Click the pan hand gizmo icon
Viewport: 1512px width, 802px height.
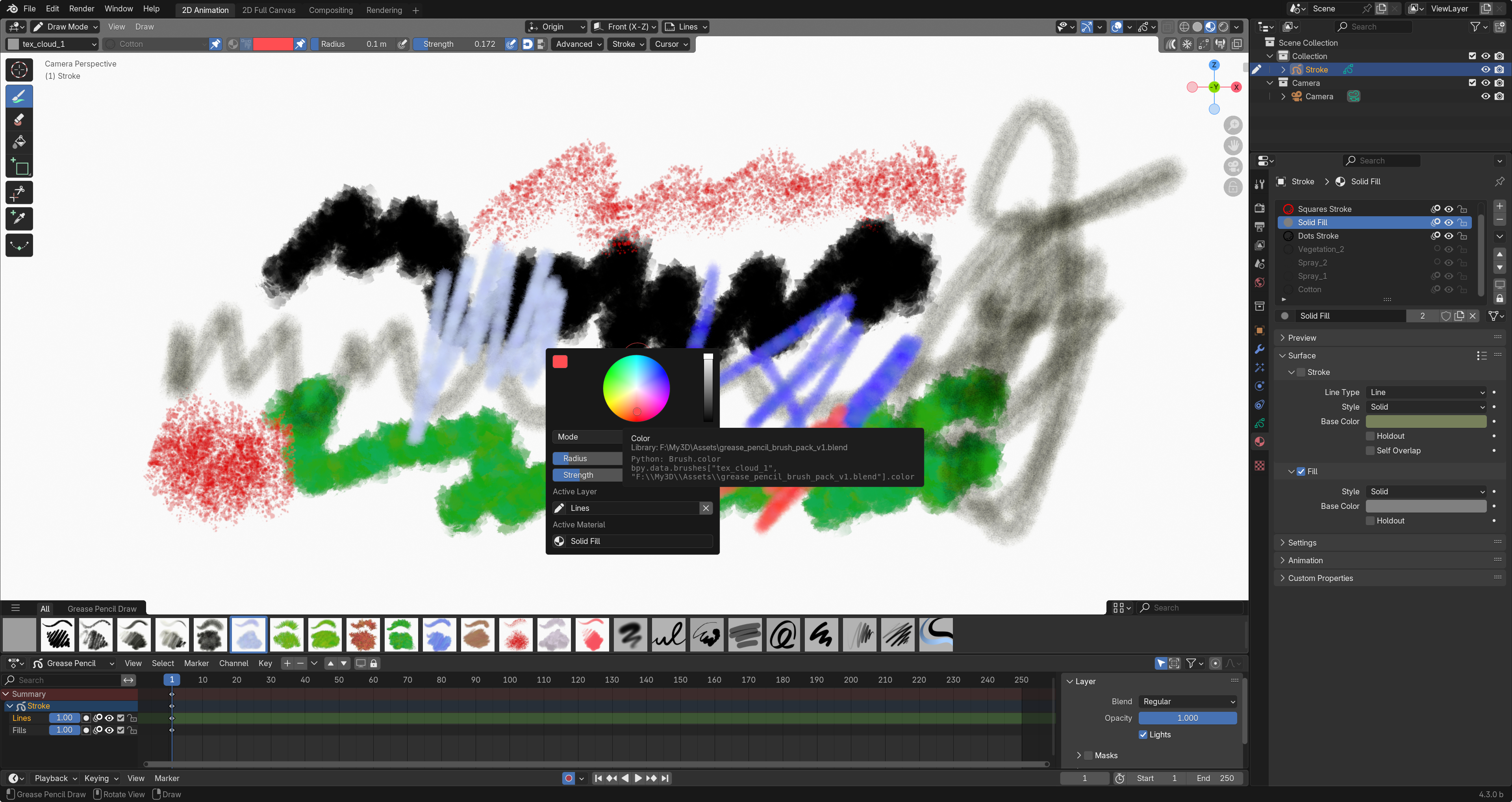click(x=1233, y=146)
